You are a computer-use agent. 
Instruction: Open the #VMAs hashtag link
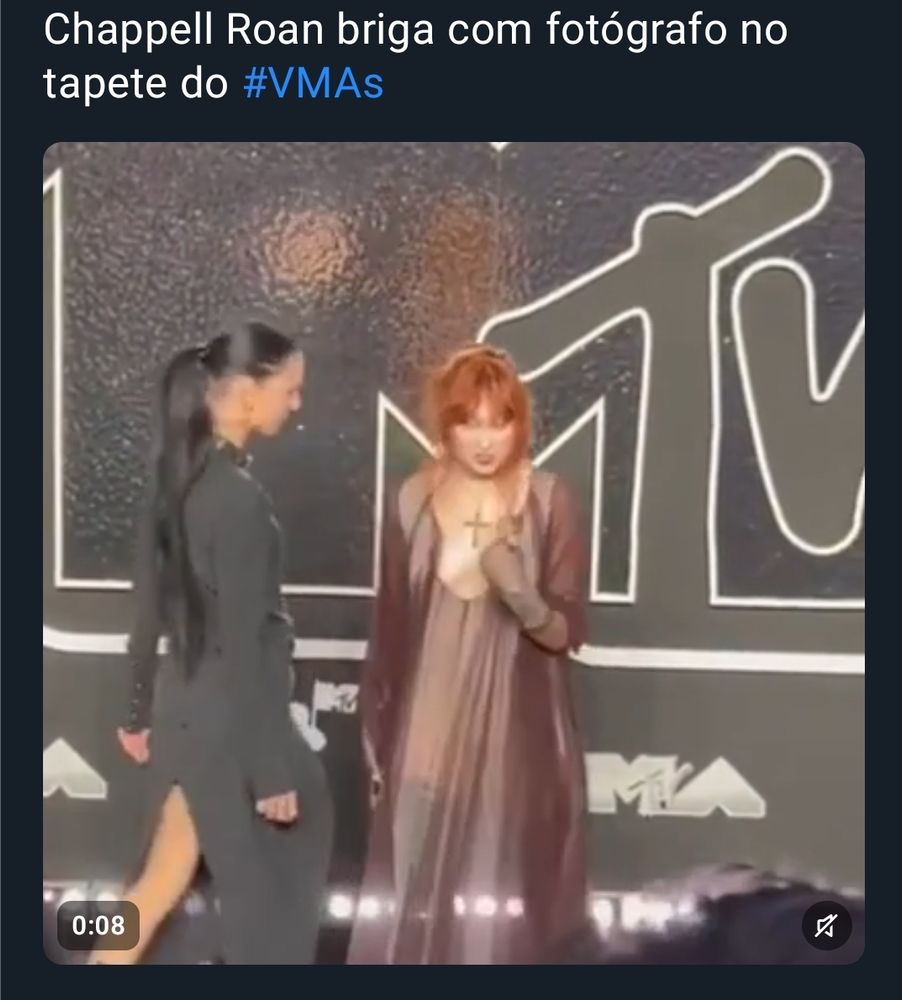(313, 85)
